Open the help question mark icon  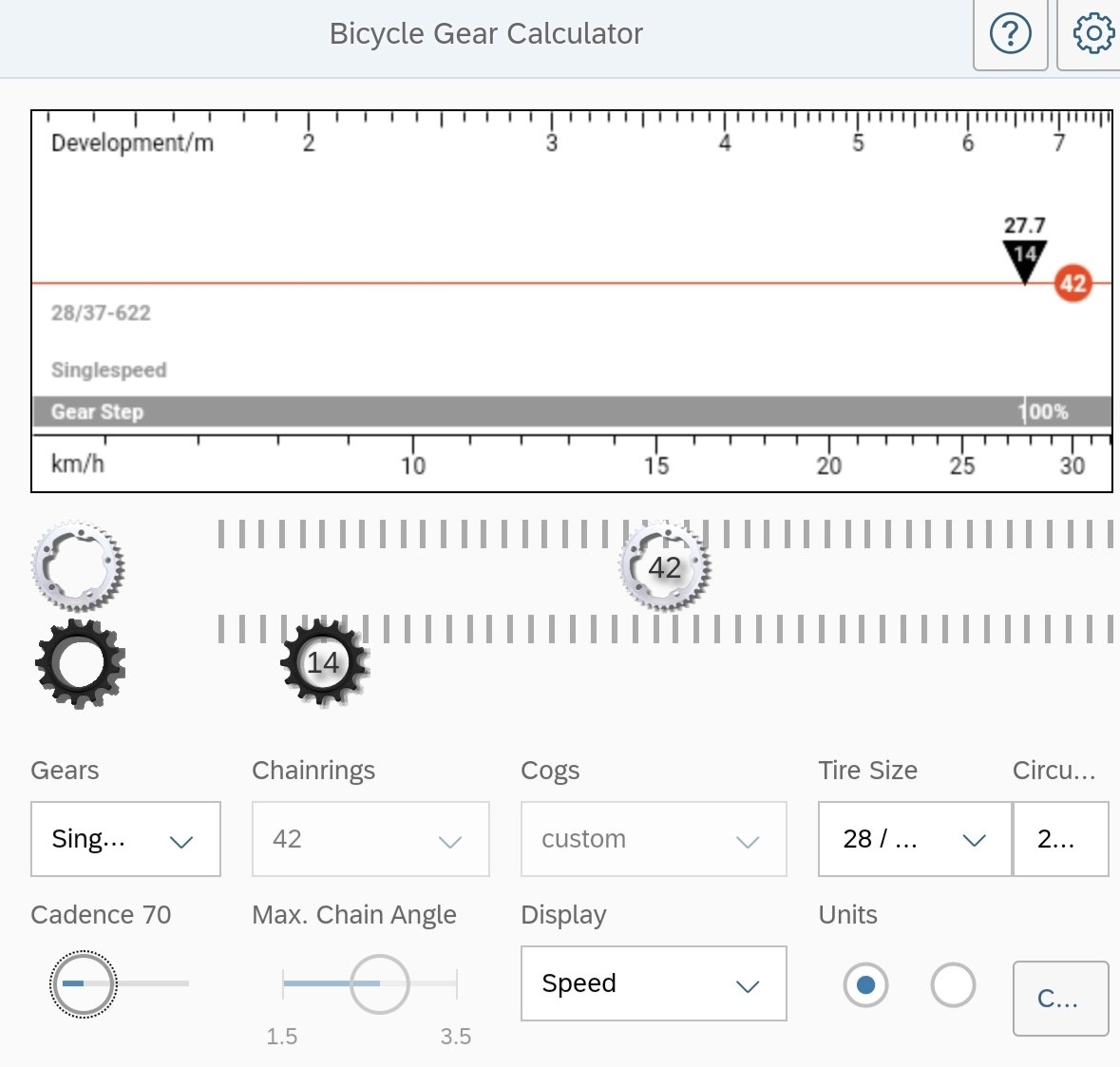[1010, 35]
